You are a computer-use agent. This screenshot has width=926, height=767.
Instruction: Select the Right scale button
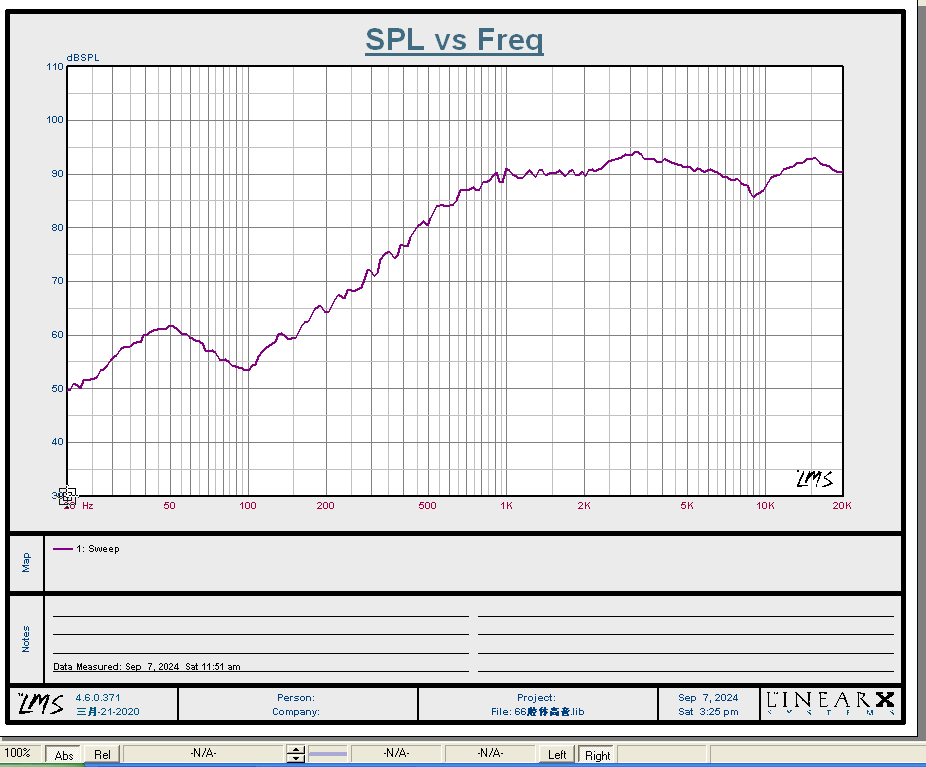tap(597, 755)
